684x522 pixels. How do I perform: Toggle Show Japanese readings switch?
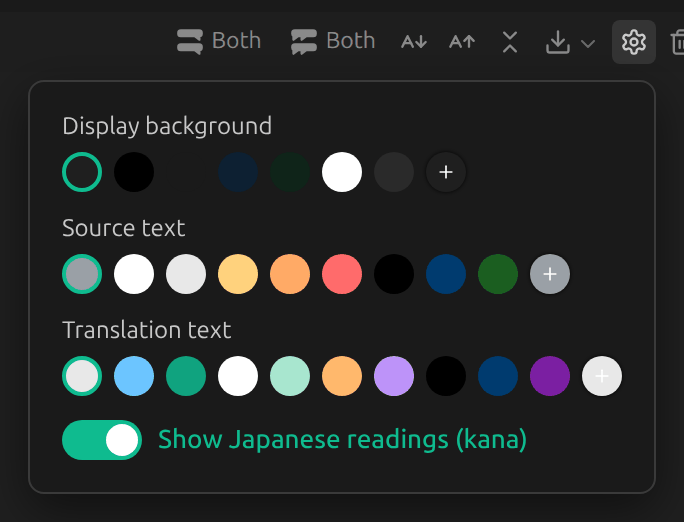point(102,440)
